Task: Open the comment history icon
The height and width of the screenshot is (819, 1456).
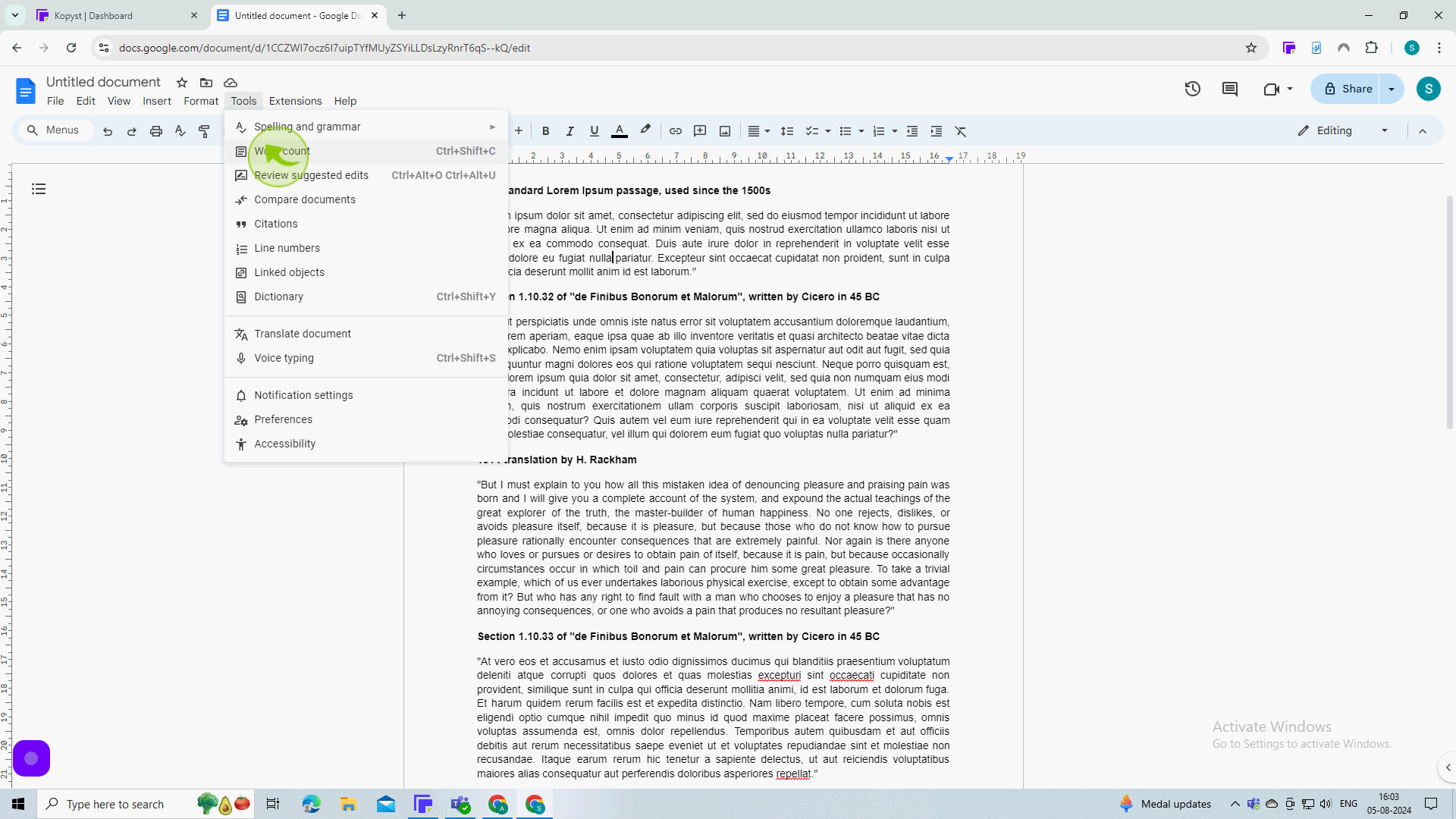Action: (x=1230, y=89)
